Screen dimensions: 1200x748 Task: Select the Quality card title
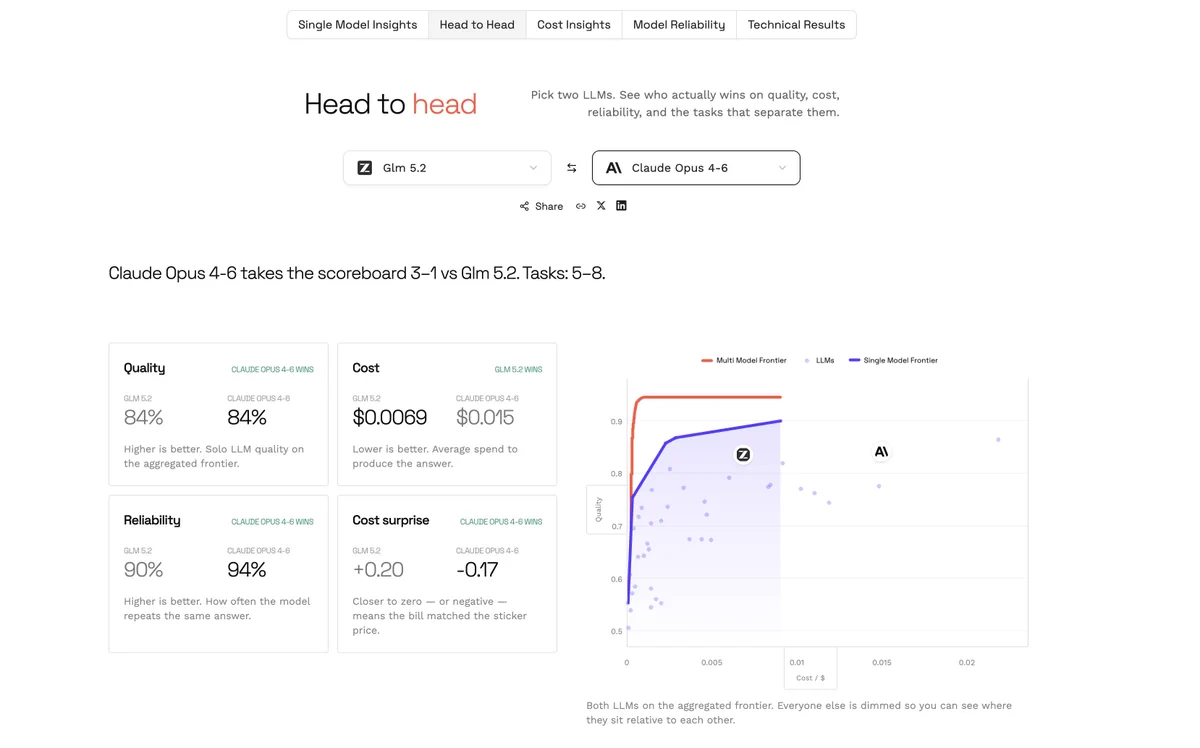point(144,368)
